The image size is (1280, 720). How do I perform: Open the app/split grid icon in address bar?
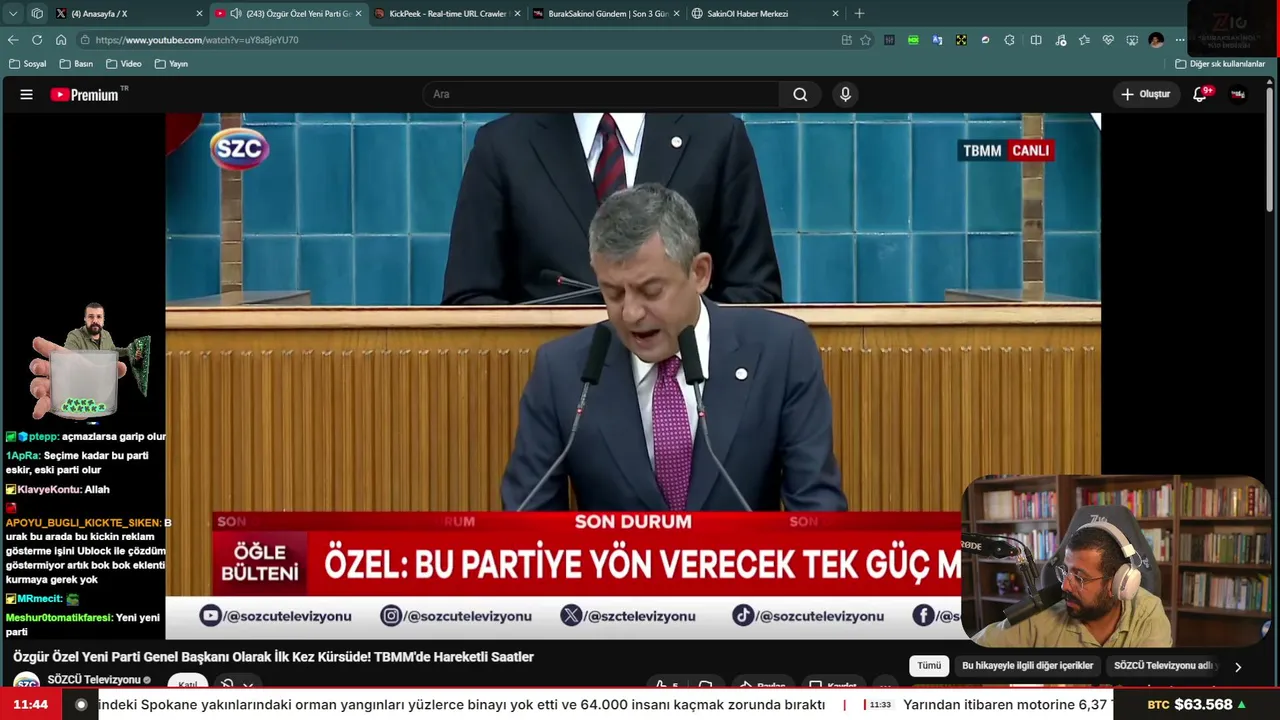[847, 40]
